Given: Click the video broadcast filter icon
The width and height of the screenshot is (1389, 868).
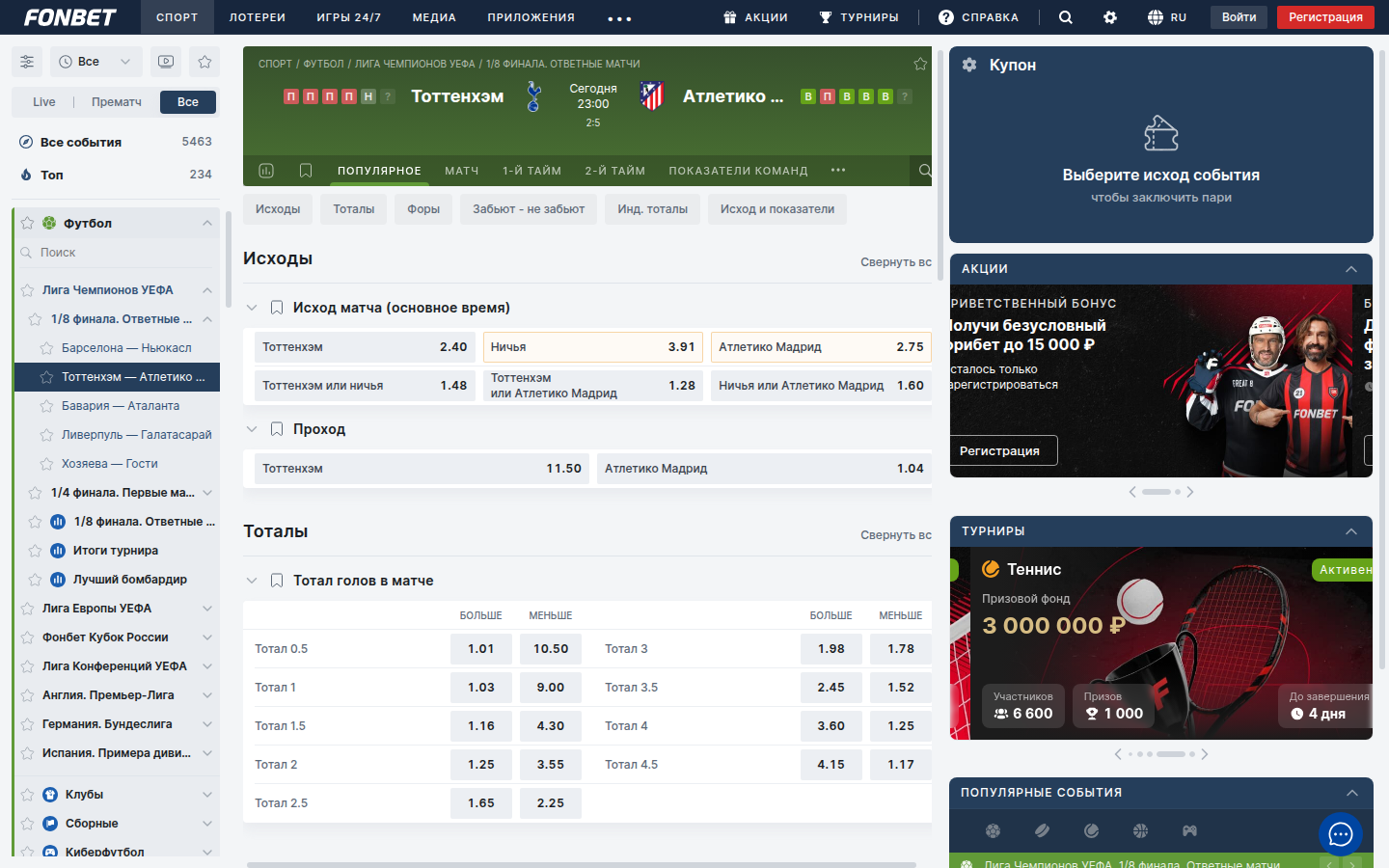Looking at the screenshot, I should click(166, 62).
